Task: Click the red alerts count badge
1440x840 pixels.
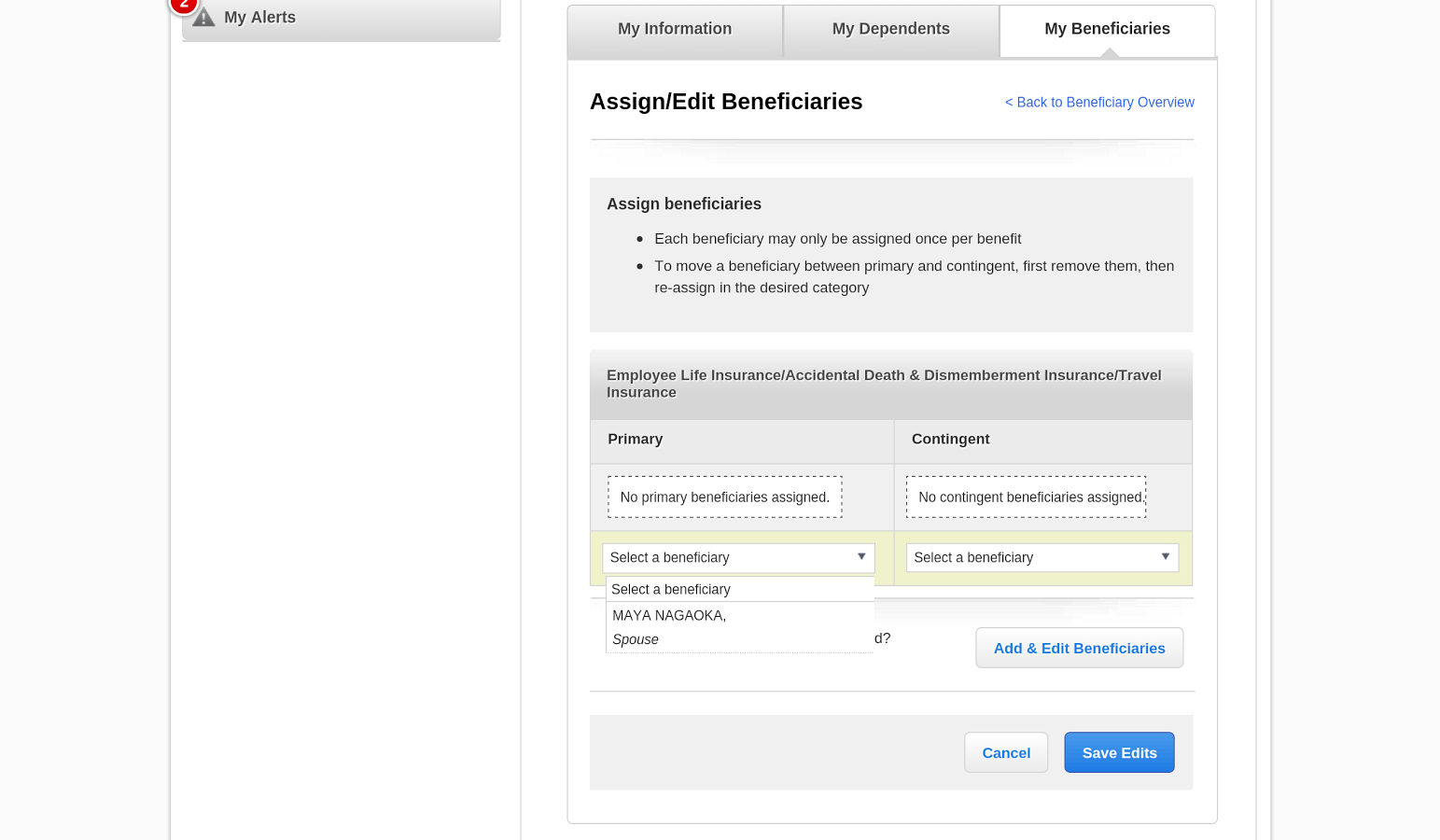Action: (184, 4)
